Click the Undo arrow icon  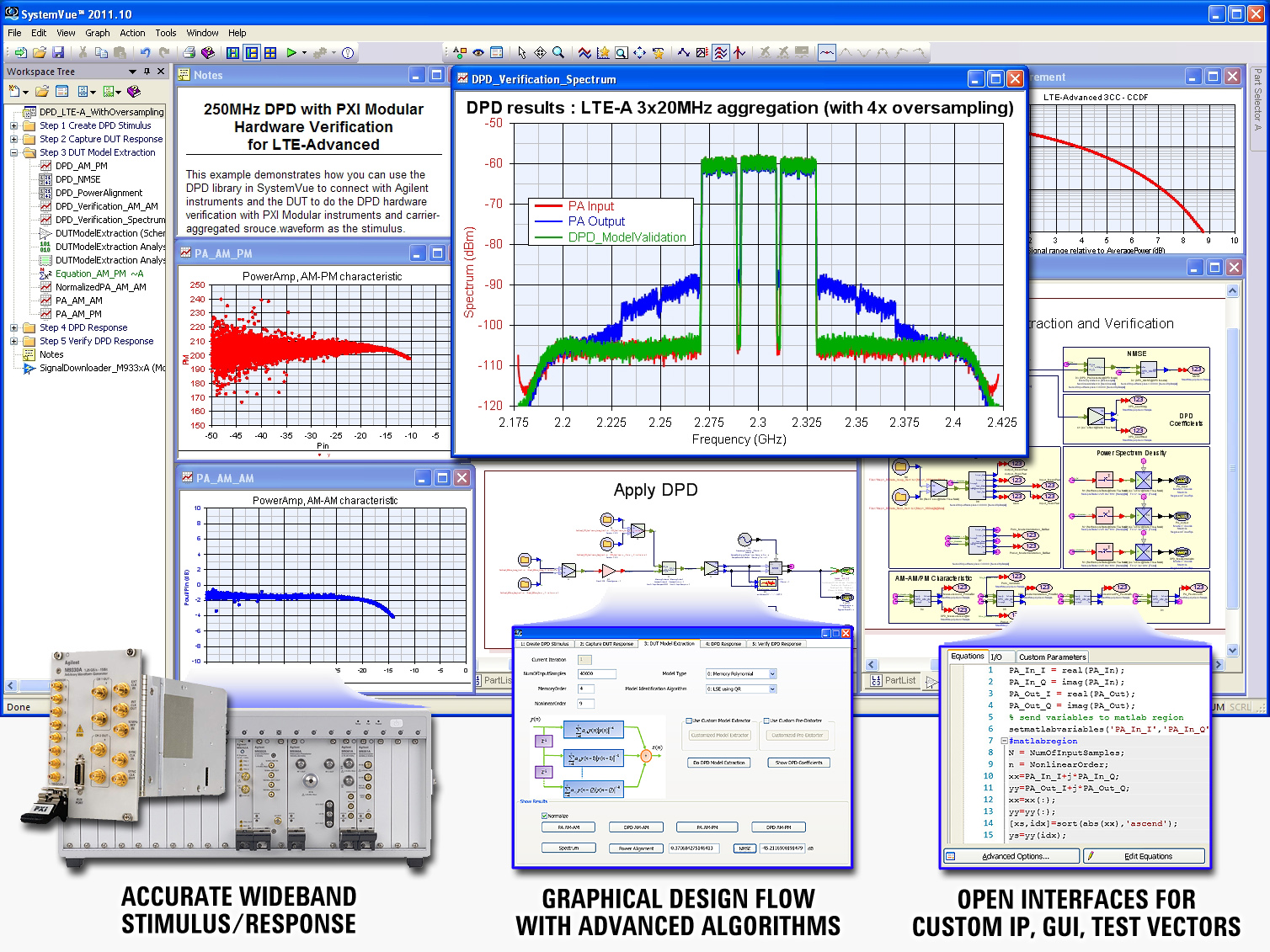click(x=145, y=52)
